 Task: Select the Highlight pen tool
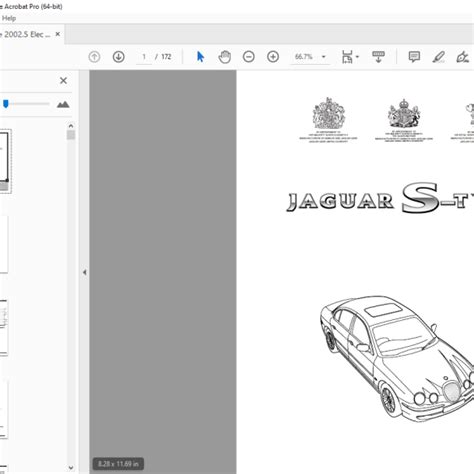click(x=438, y=57)
